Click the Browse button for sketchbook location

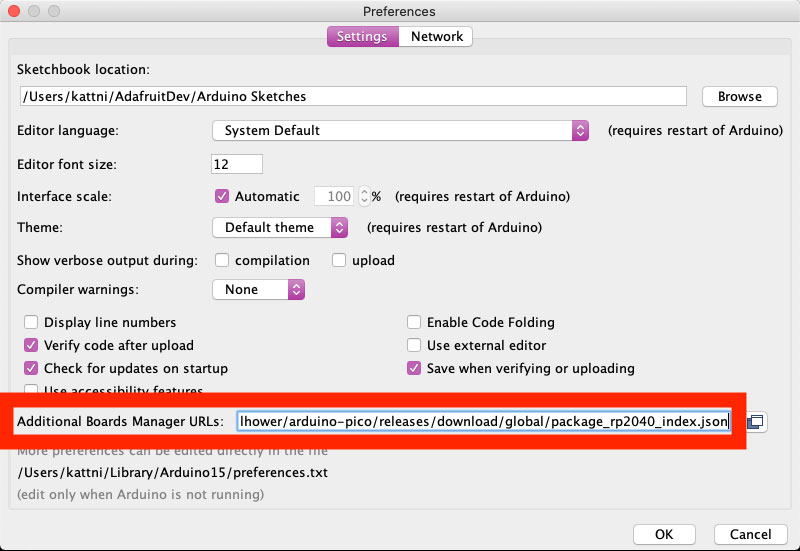coord(739,96)
